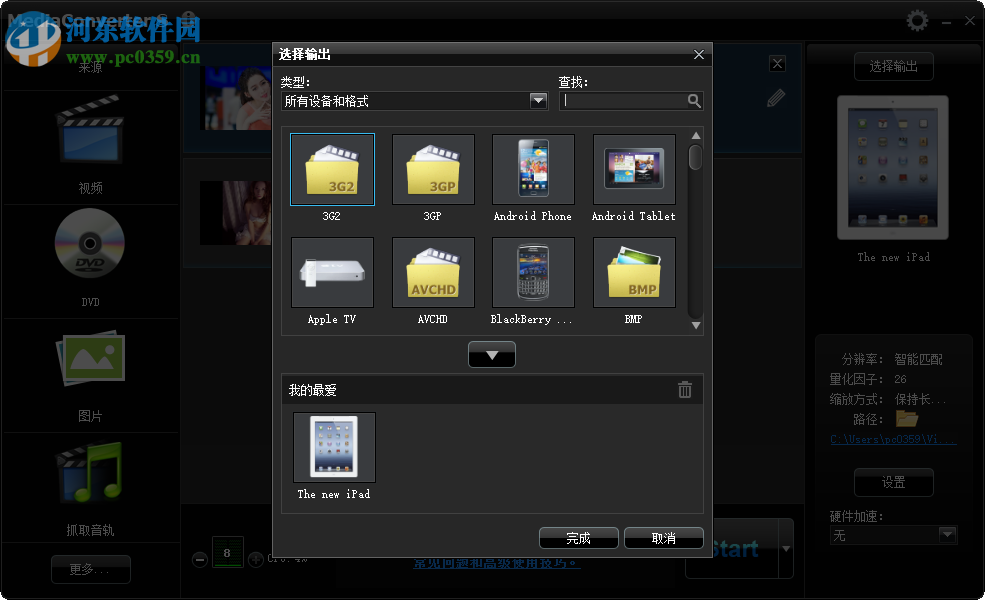The height and width of the screenshot is (600, 985).
Task: Clear favorites using the trash icon
Action: click(684, 389)
